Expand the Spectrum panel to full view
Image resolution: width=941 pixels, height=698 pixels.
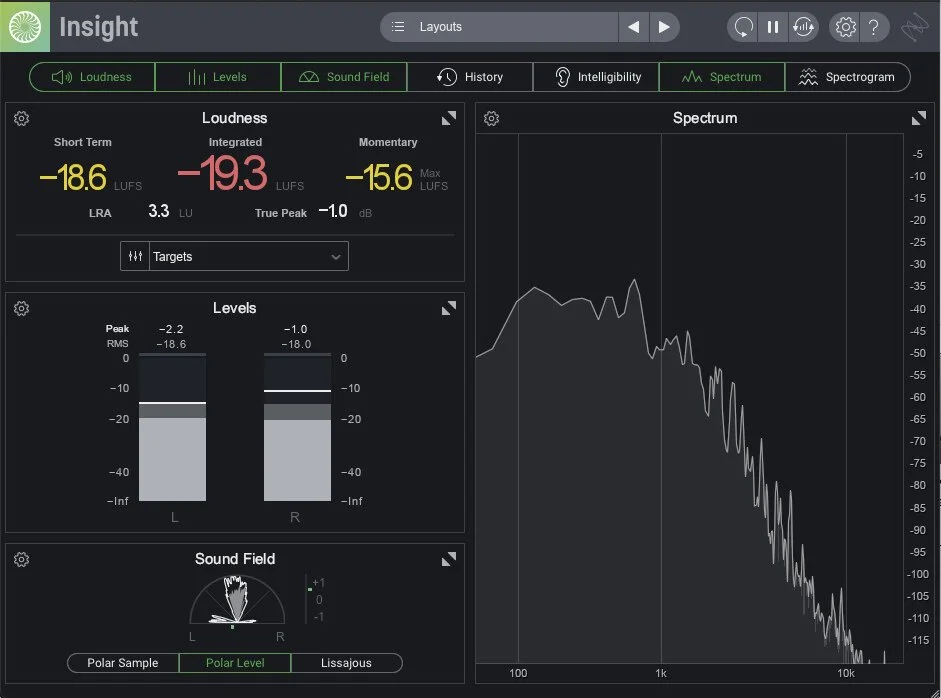(919, 118)
